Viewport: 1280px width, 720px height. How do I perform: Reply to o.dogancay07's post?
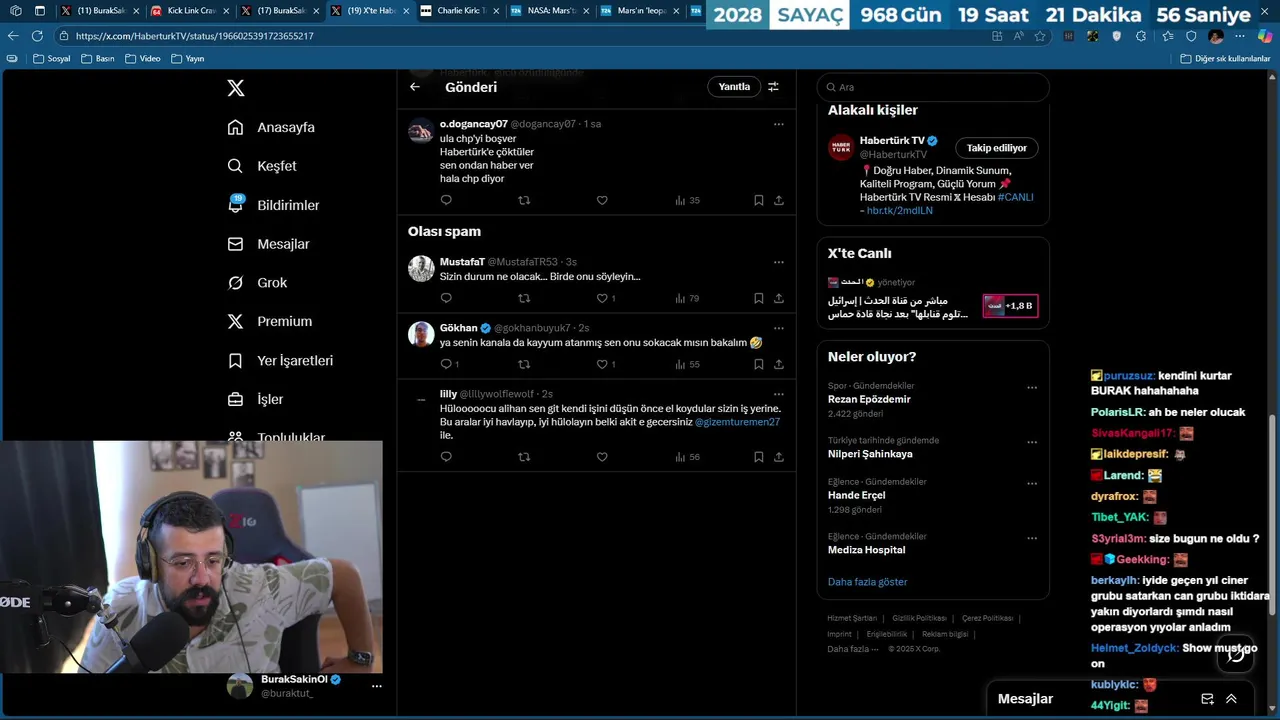point(446,200)
